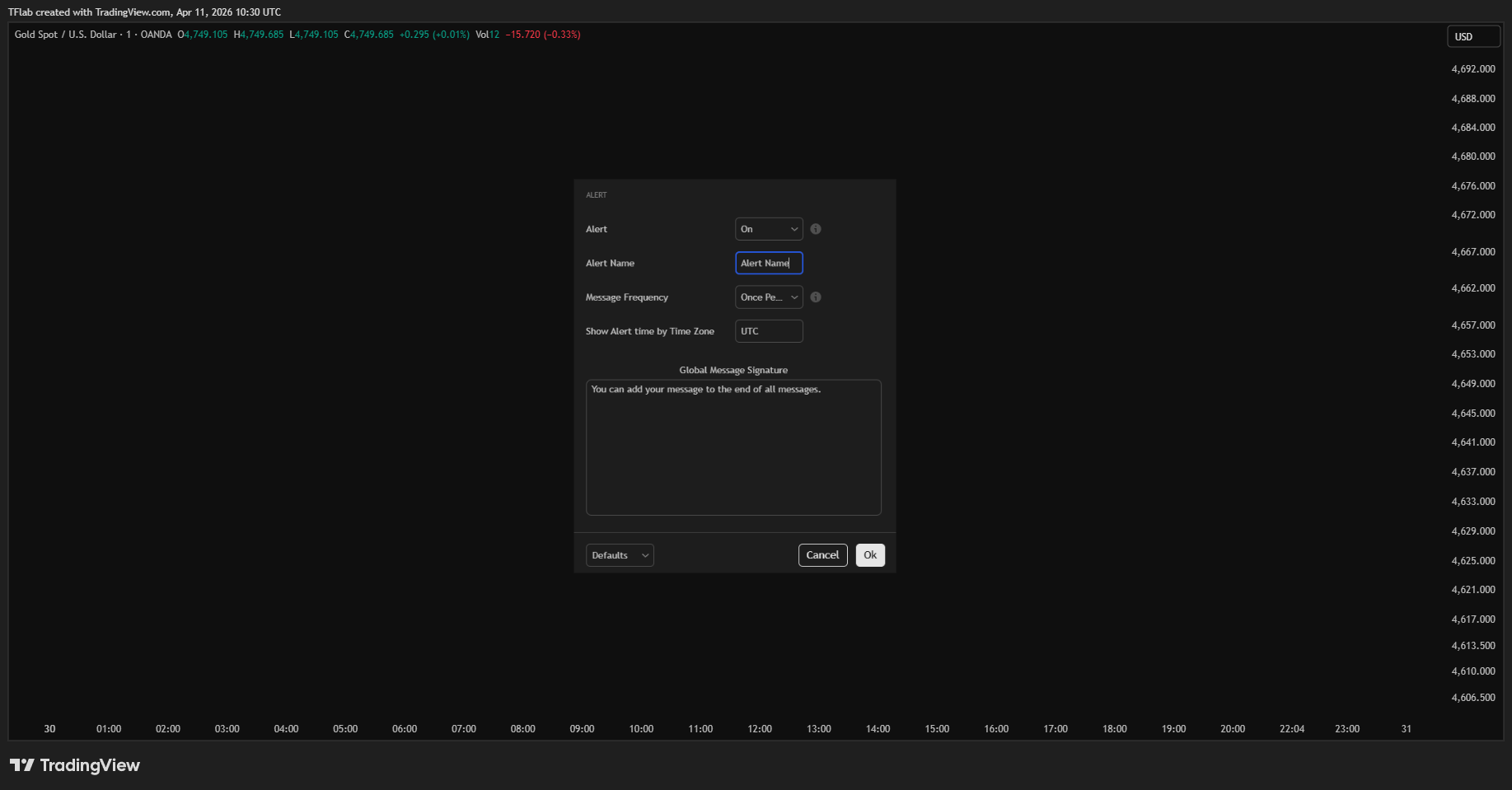
Task: Cancel the alert dialog
Action: click(x=822, y=555)
